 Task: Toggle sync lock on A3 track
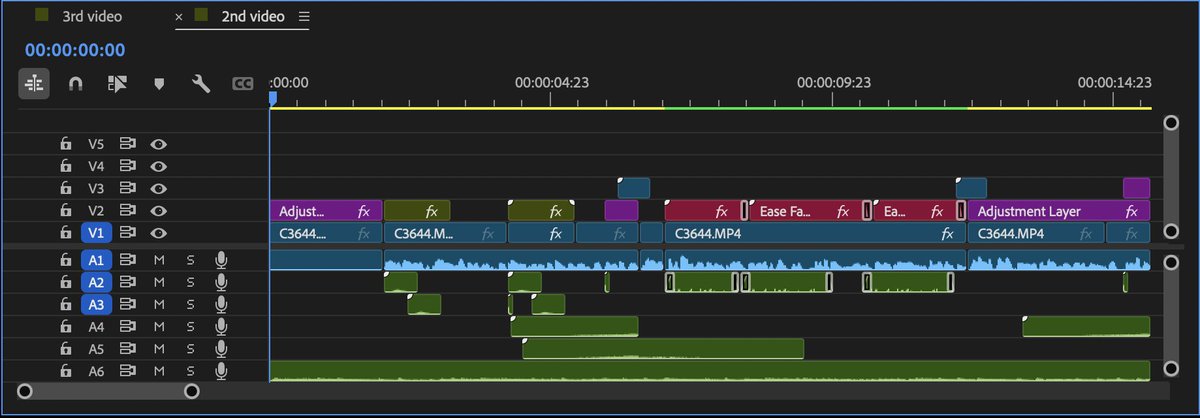tap(127, 304)
